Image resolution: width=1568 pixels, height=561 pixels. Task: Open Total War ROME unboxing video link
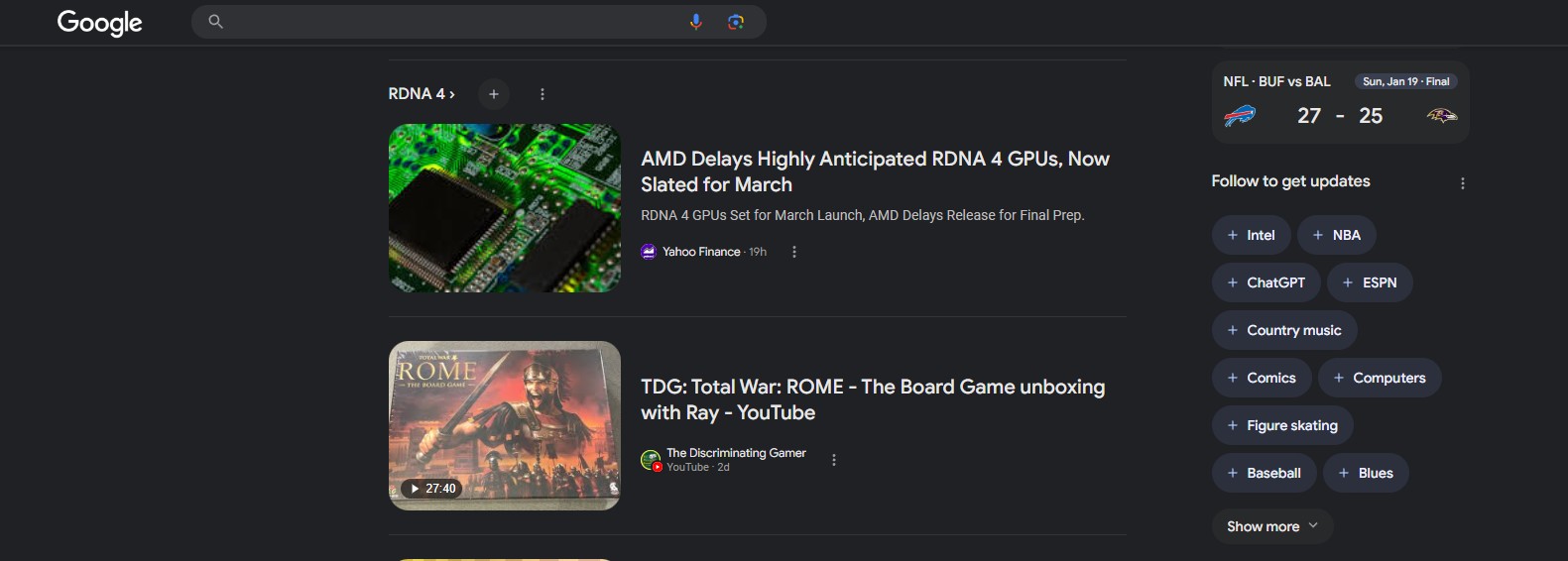tap(872, 399)
